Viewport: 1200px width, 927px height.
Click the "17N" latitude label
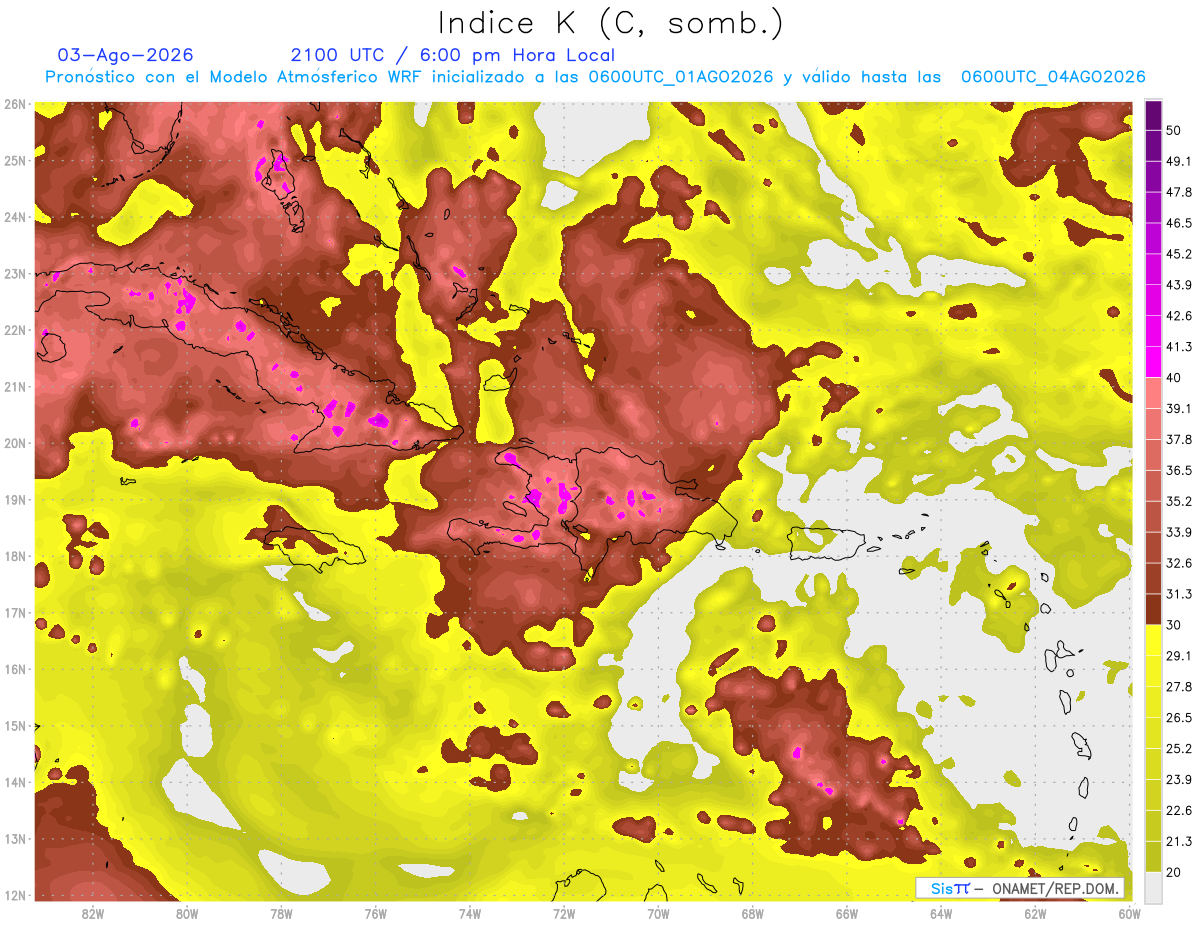tap(14, 613)
